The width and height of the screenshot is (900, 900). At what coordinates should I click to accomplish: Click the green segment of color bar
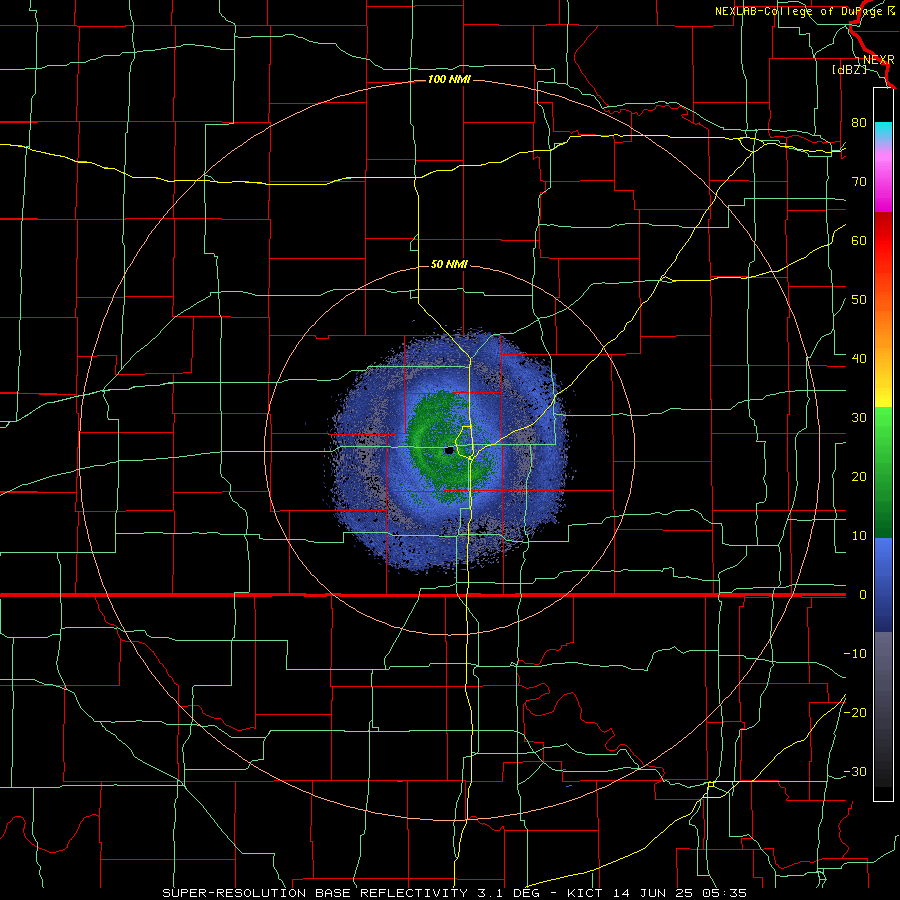[x=883, y=472]
